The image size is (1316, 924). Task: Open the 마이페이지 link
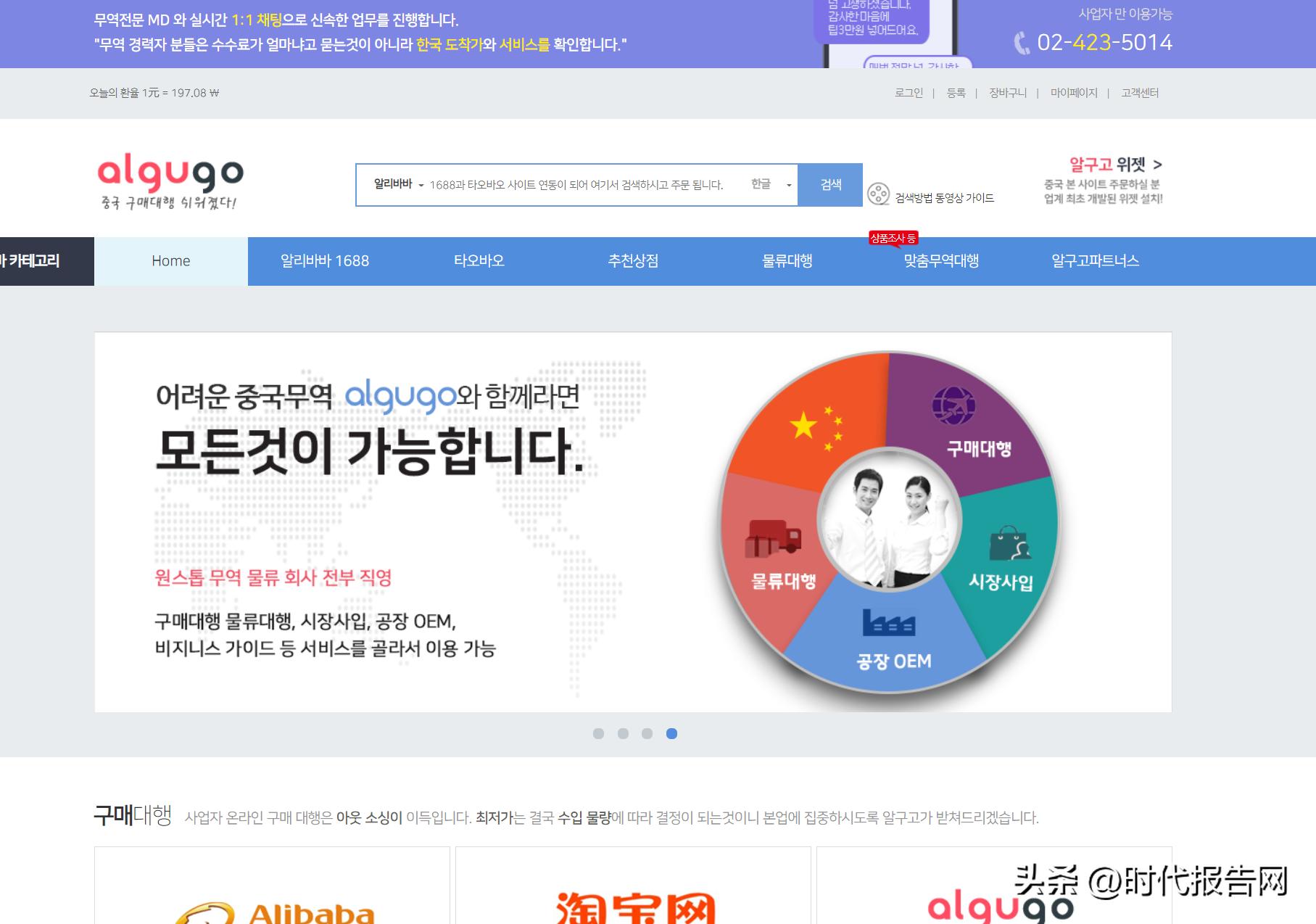click(1074, 93)
